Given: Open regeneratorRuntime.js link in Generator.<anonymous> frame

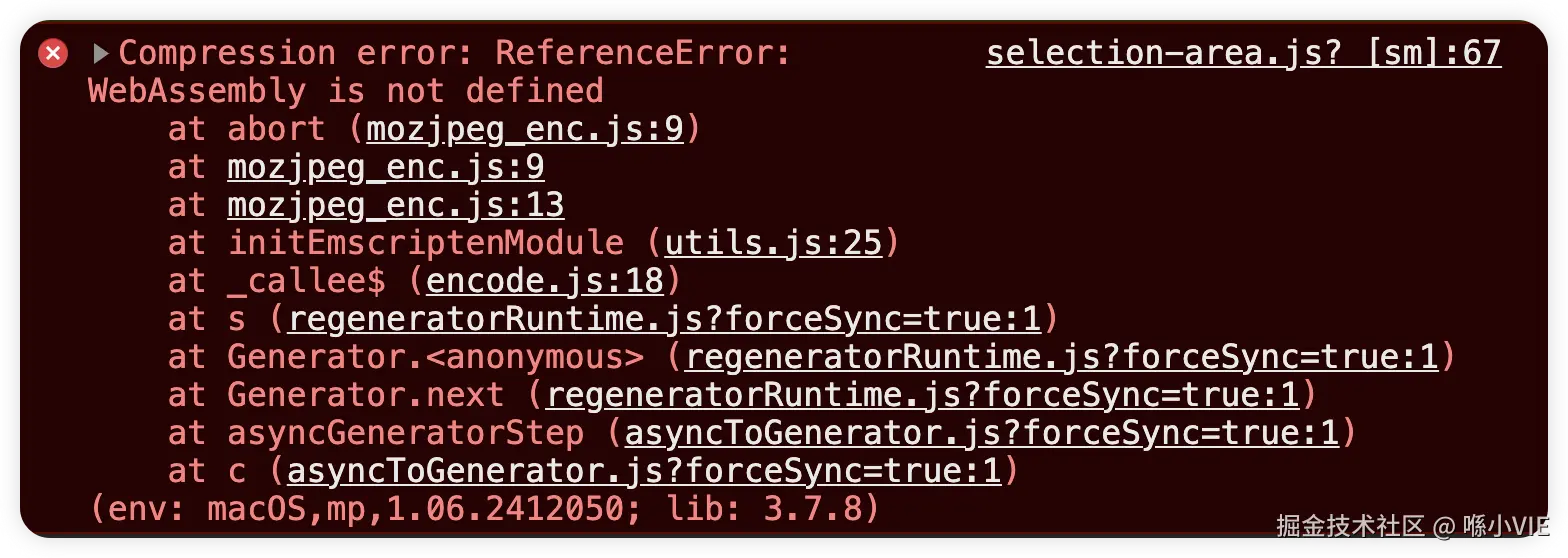Looking at the screenshot, I should 1061,357.
